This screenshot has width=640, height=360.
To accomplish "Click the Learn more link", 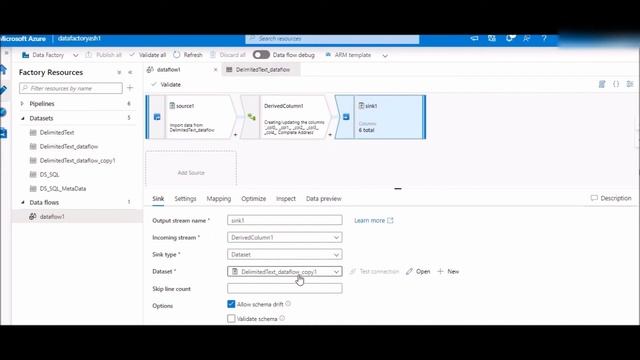I will [x=373, y=220].
